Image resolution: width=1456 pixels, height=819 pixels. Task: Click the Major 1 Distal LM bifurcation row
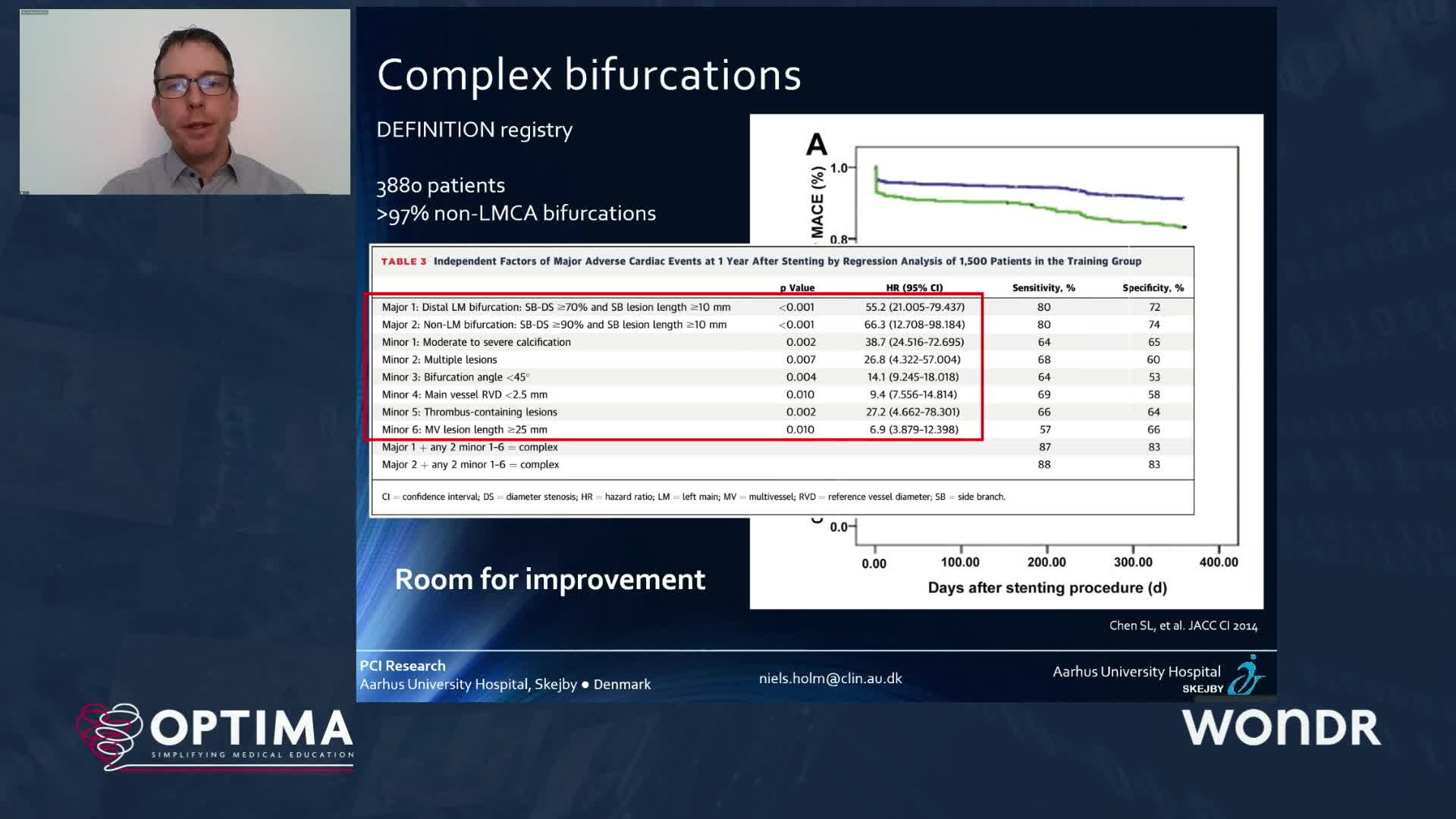[556, 307]
